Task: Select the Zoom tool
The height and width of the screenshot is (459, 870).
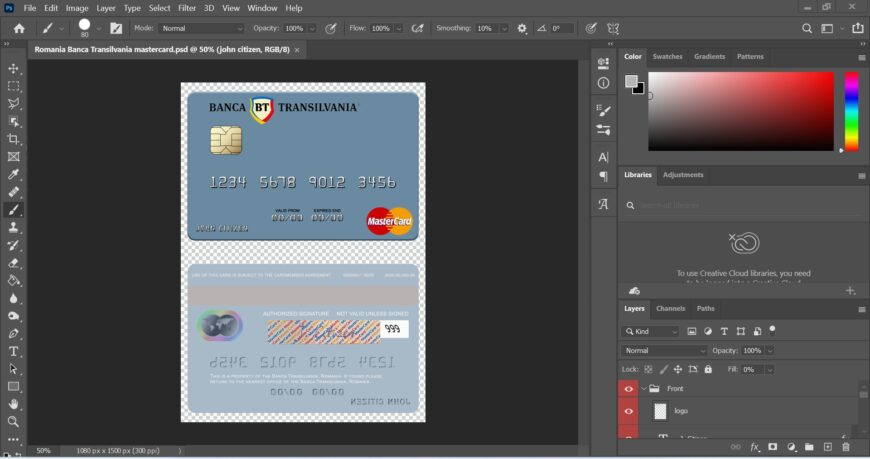Action: (13, 422)
